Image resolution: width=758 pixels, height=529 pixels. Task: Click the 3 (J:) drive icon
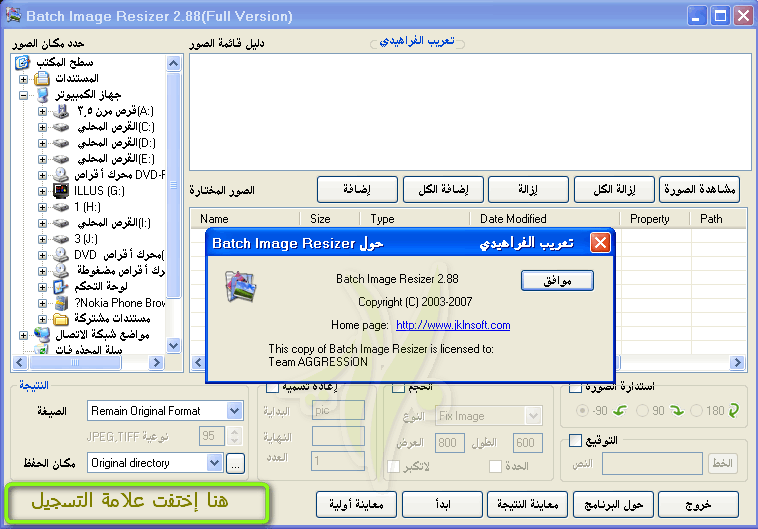coord(61,239)
